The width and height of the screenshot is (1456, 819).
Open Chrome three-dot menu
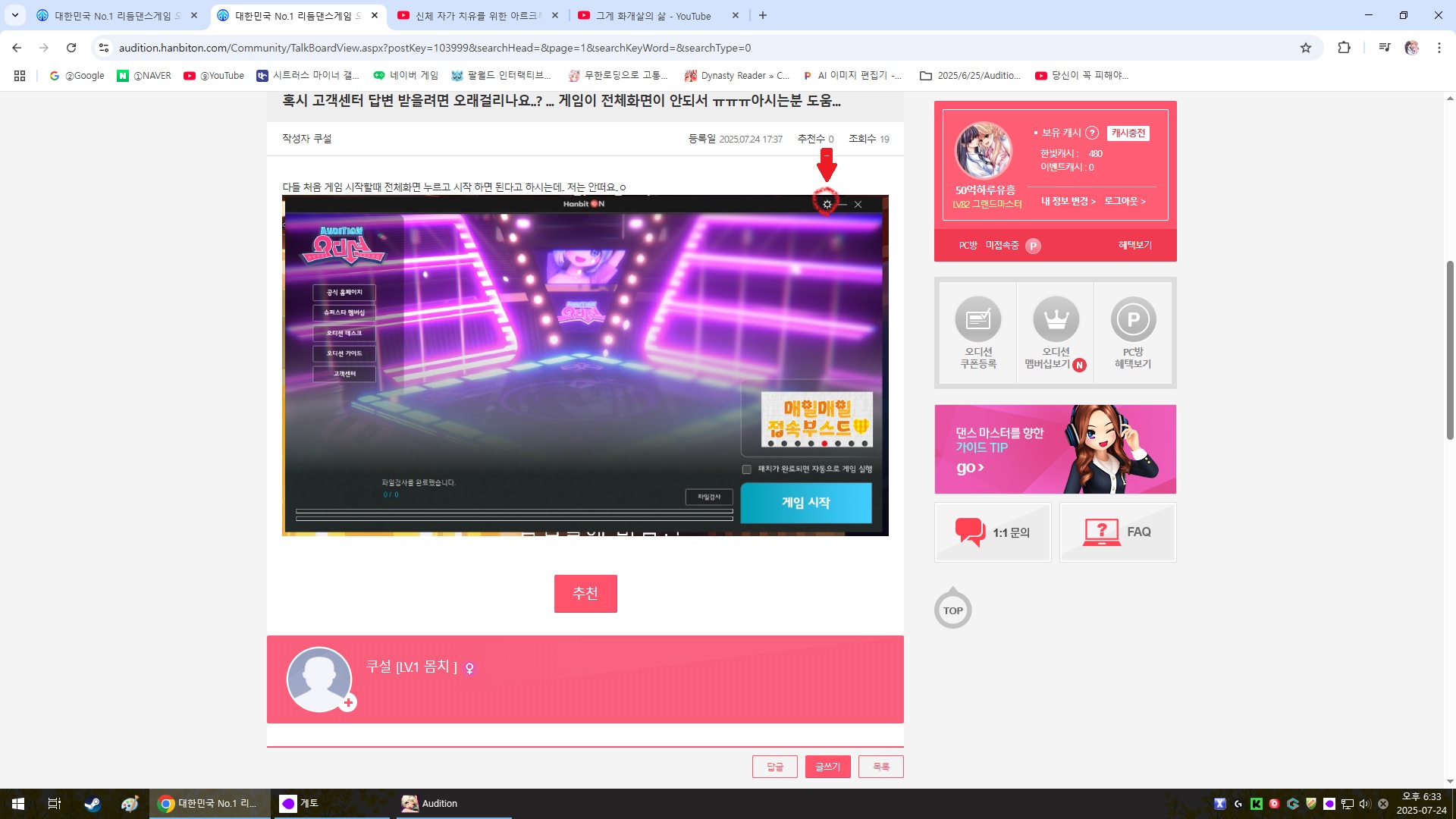[1439, 48]
